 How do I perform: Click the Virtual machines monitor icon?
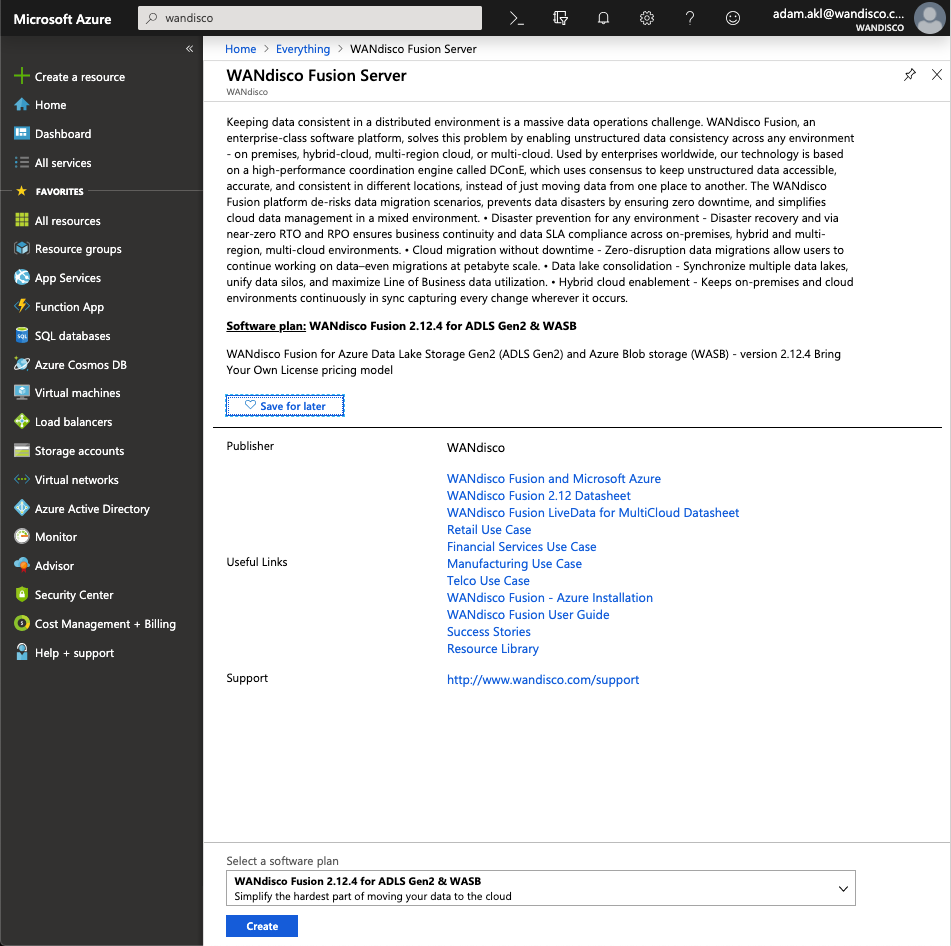point(21,392)
